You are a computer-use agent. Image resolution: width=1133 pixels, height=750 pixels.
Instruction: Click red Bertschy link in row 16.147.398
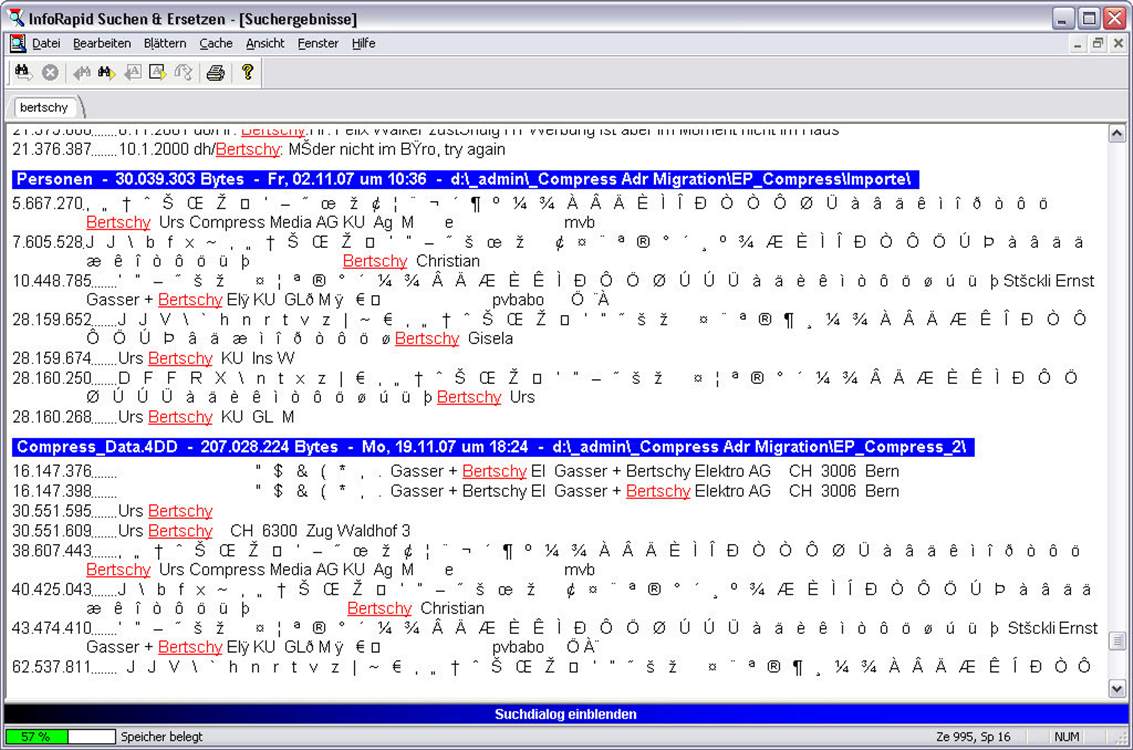pyautogui.click(x=658, y=491)
